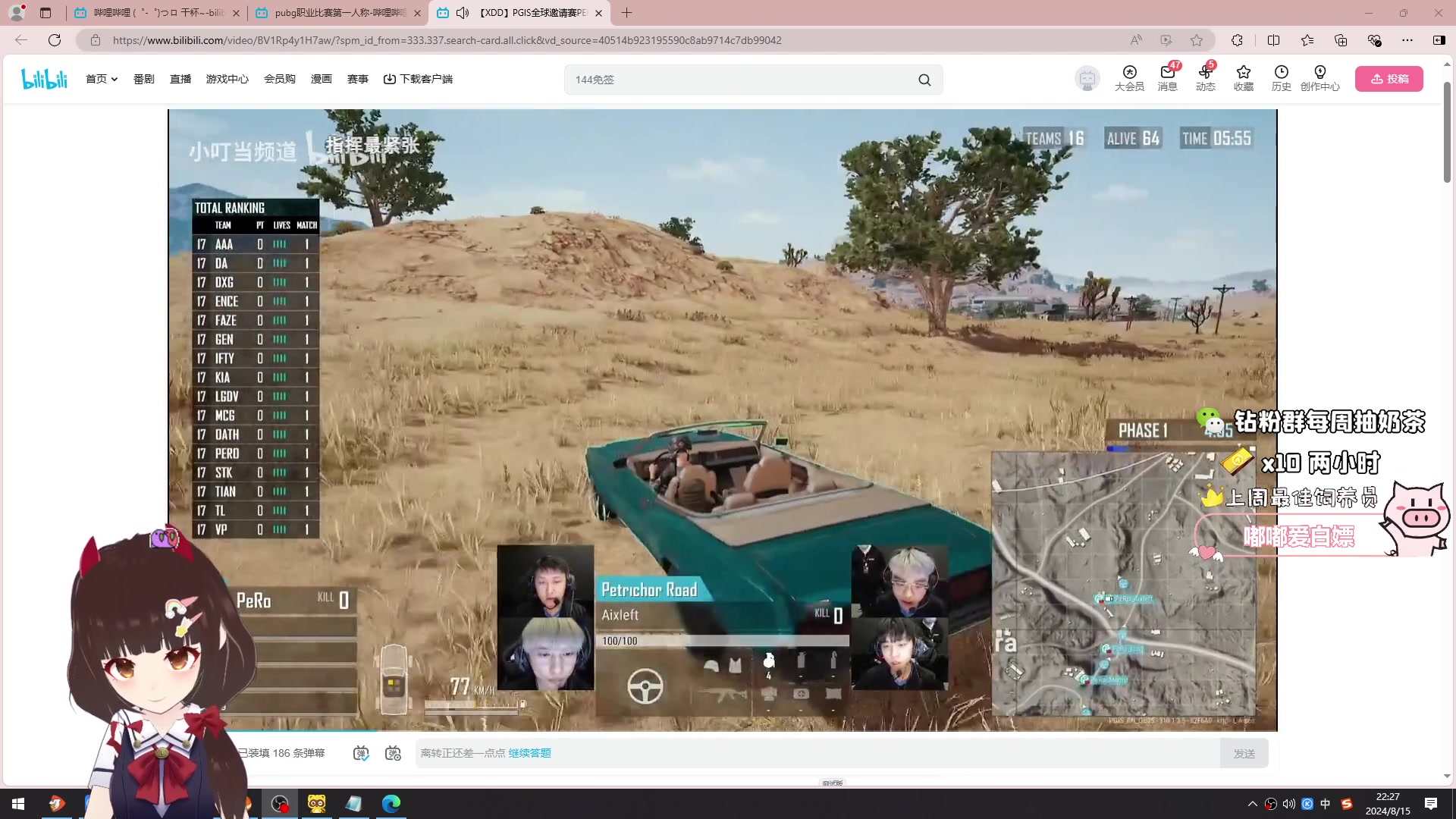Image resolution: width=1456 pixels, height=819 pixels.
Task: Close the pubg职业比赛第一人称 tab
Action: click(417, 13)
